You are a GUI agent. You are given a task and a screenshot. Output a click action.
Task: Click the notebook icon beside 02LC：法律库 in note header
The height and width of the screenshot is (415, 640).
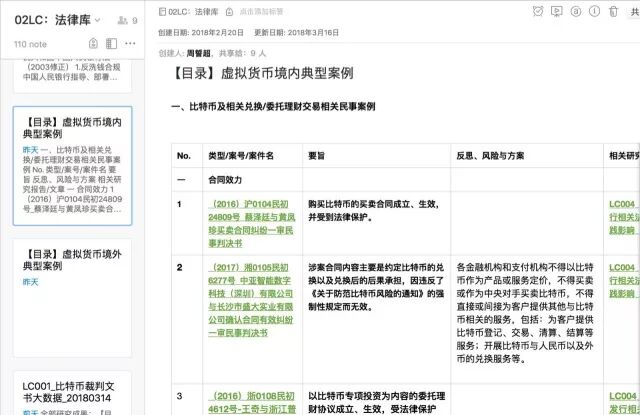tap(162, 11)
